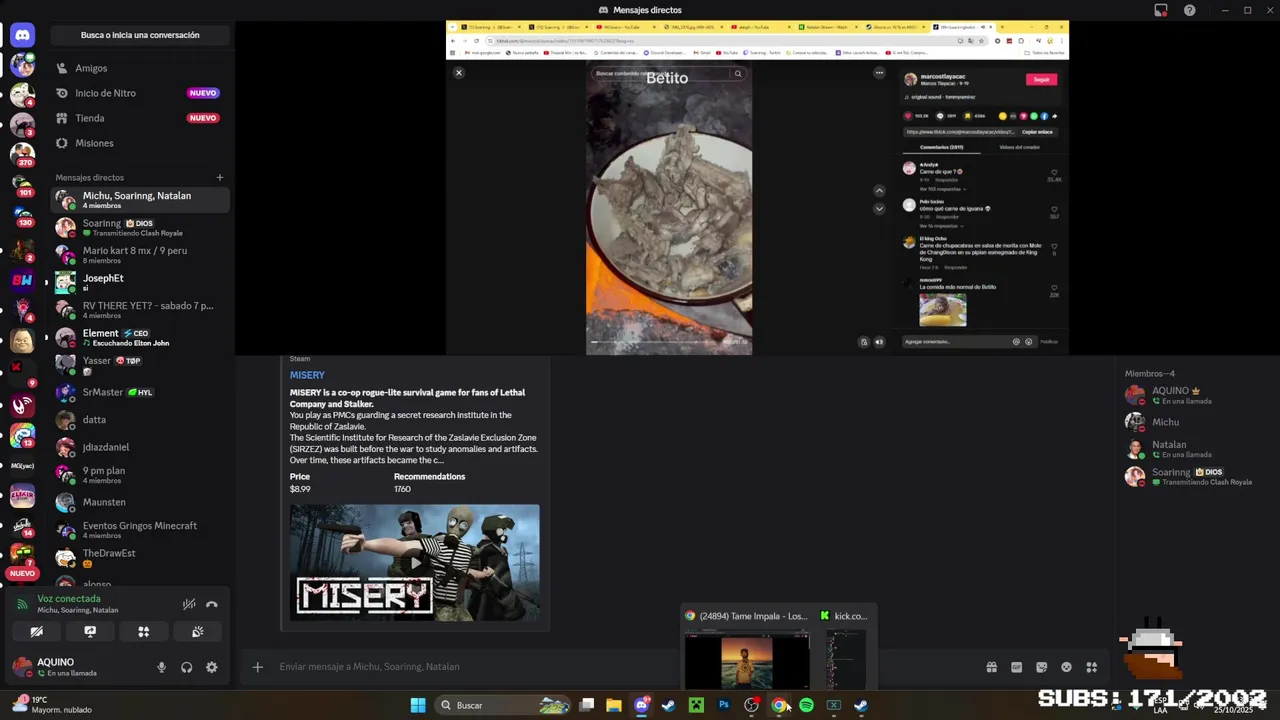Click the conversation search field in Discord
1280x720 pixels.
pyautogui.click(x=140, y=35)
